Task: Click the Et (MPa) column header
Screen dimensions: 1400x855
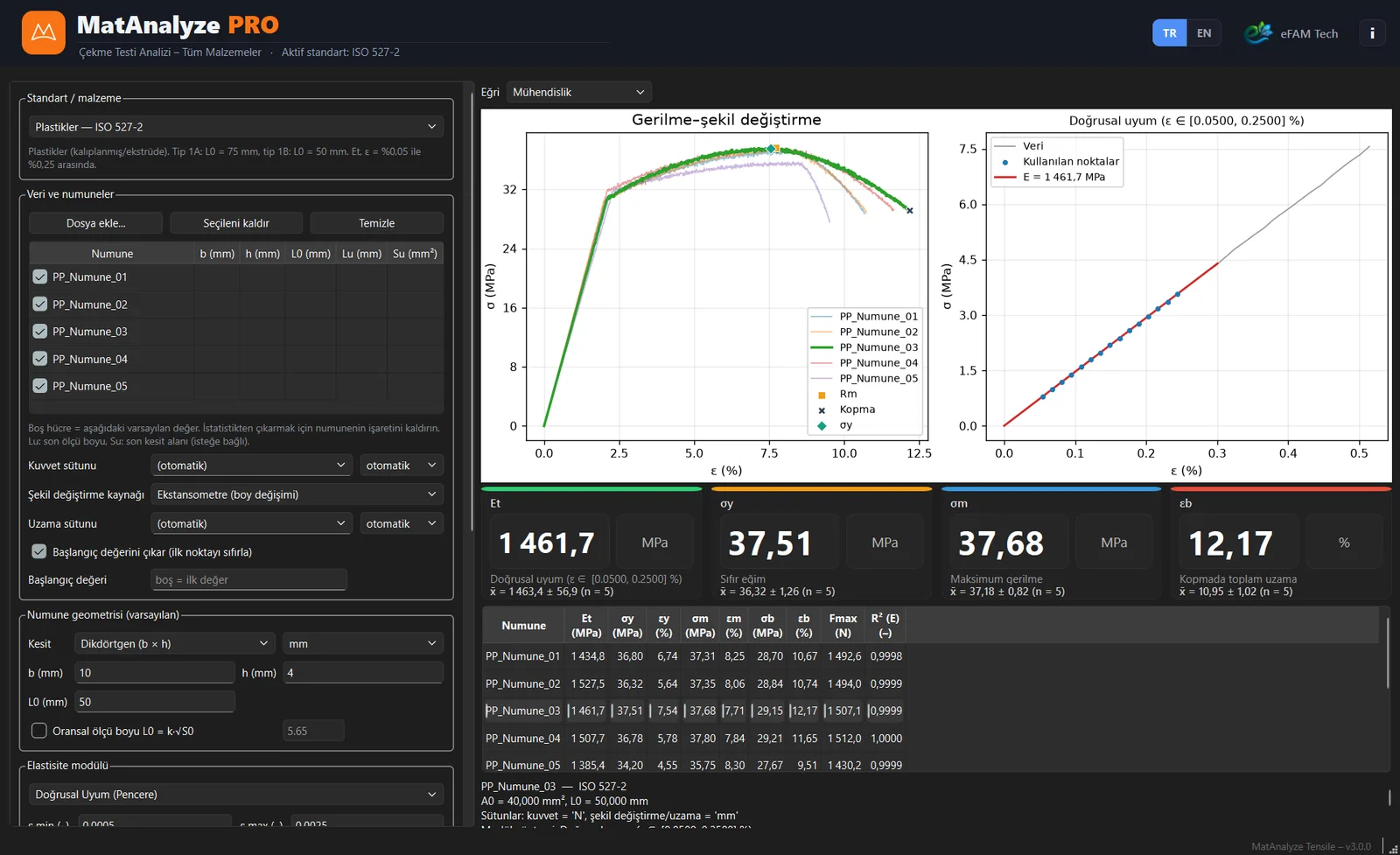Action: point(586,626)
